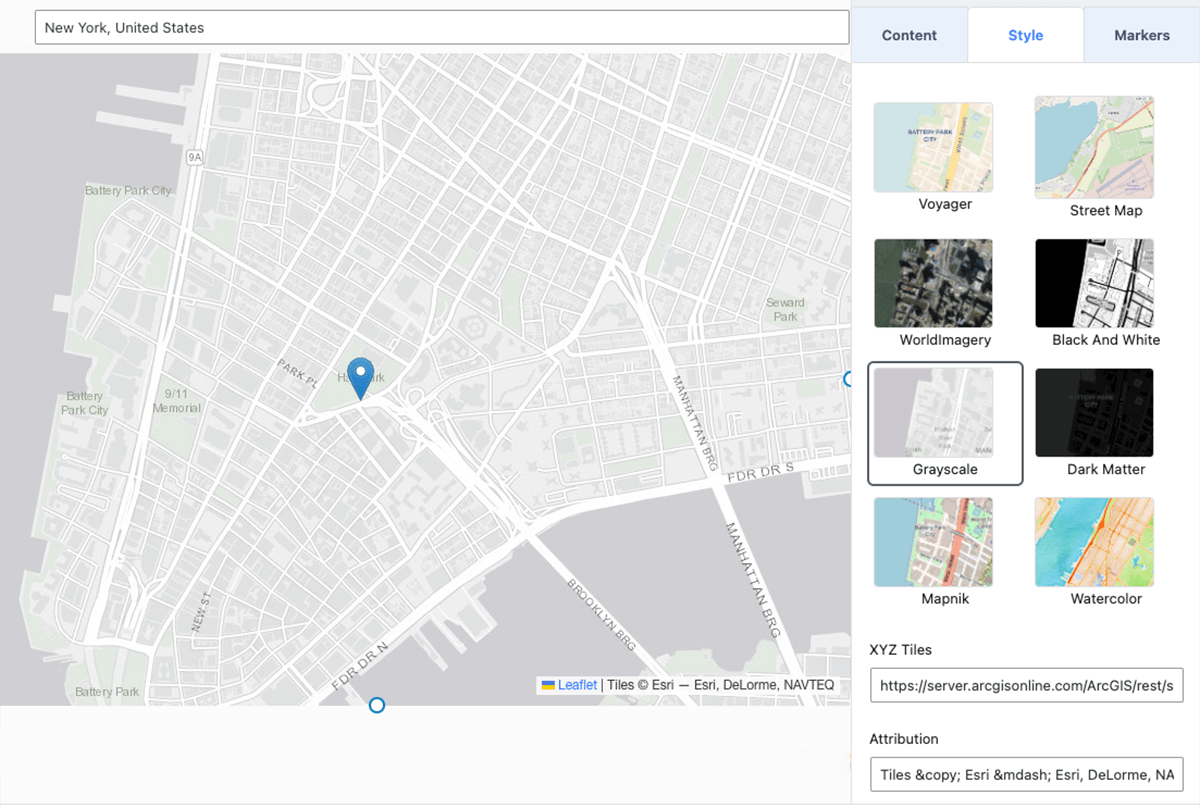This screenshot has width=1200, height=808.
Task: Choose the Grayscale map style
Action: pos(945,423)
